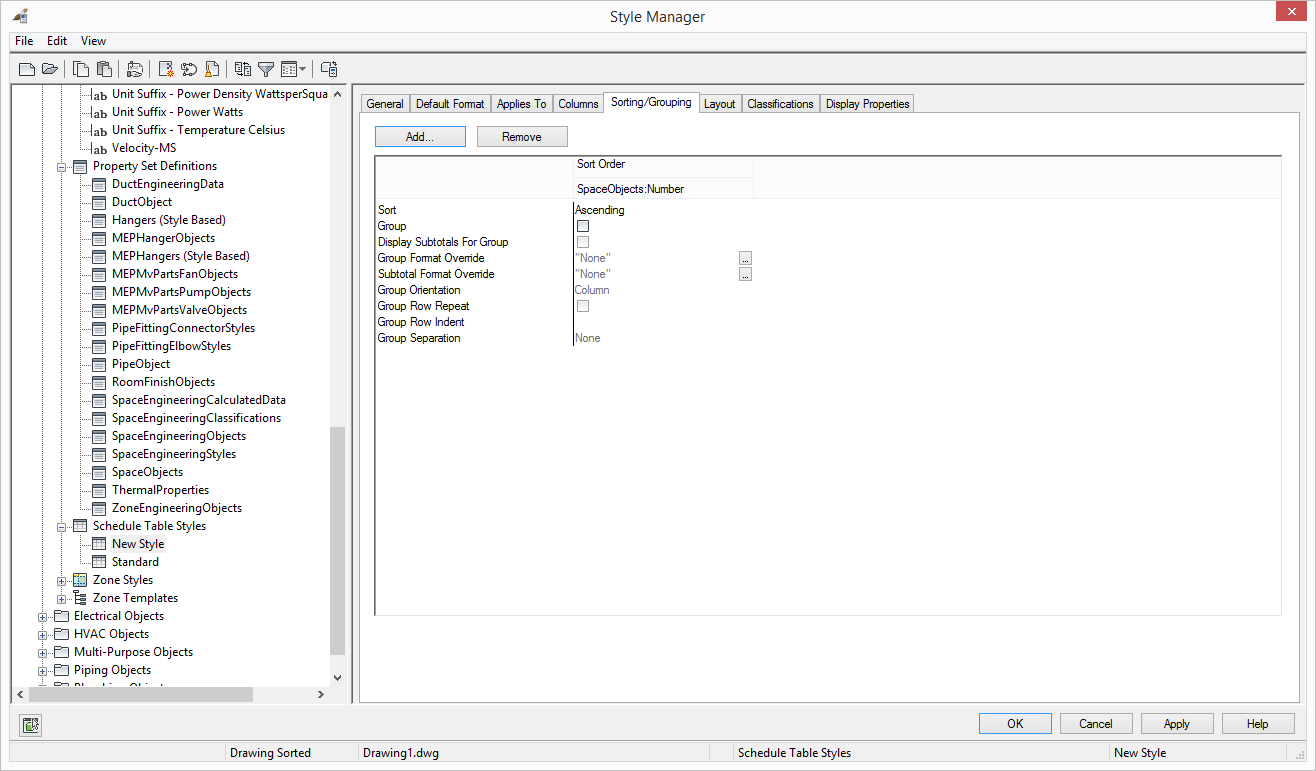
Task: Enable the Group checkbox
Action: coord(583,226)
